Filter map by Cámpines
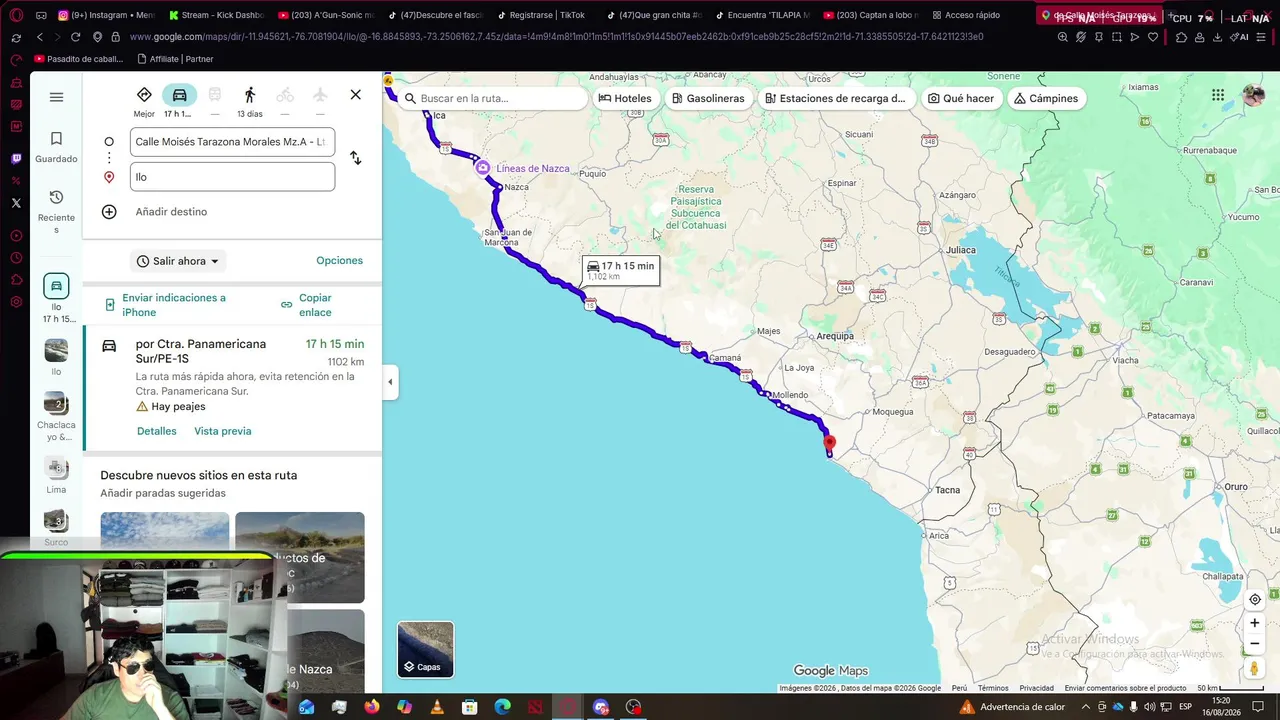The image size is (1280, 720). pos(1046,98)
